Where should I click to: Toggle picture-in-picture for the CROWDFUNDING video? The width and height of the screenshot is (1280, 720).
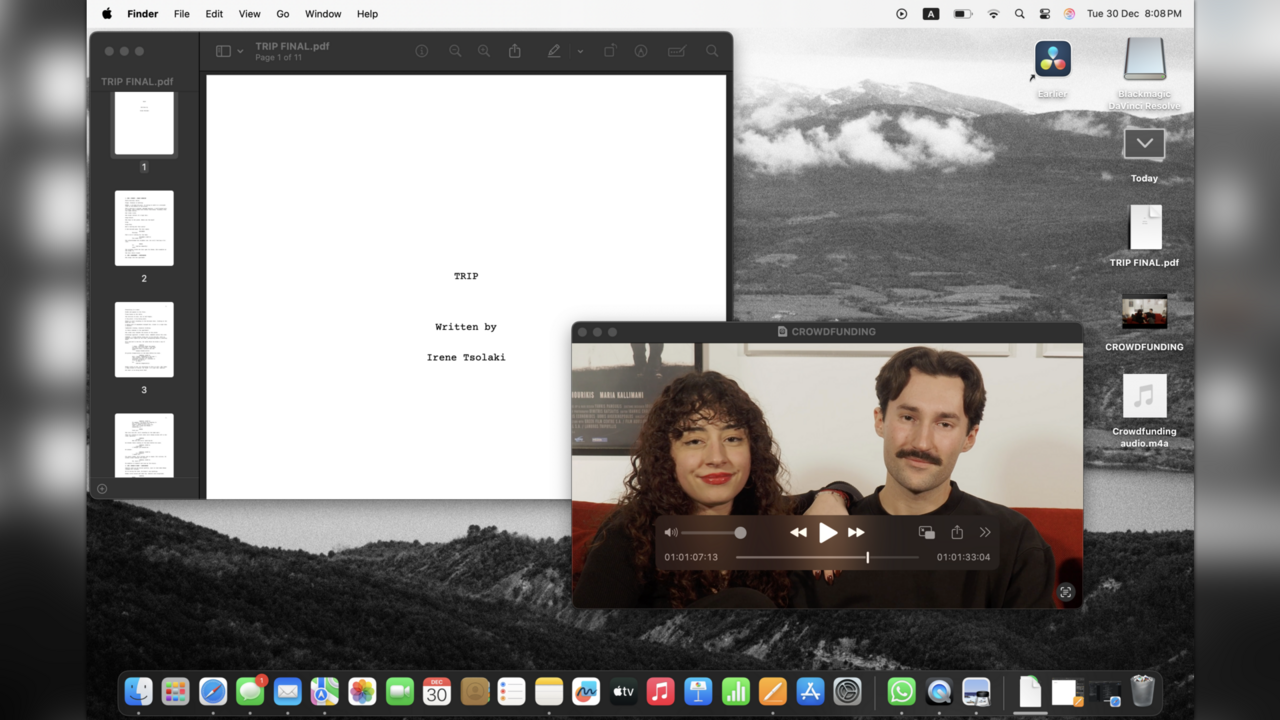(926, 533)
